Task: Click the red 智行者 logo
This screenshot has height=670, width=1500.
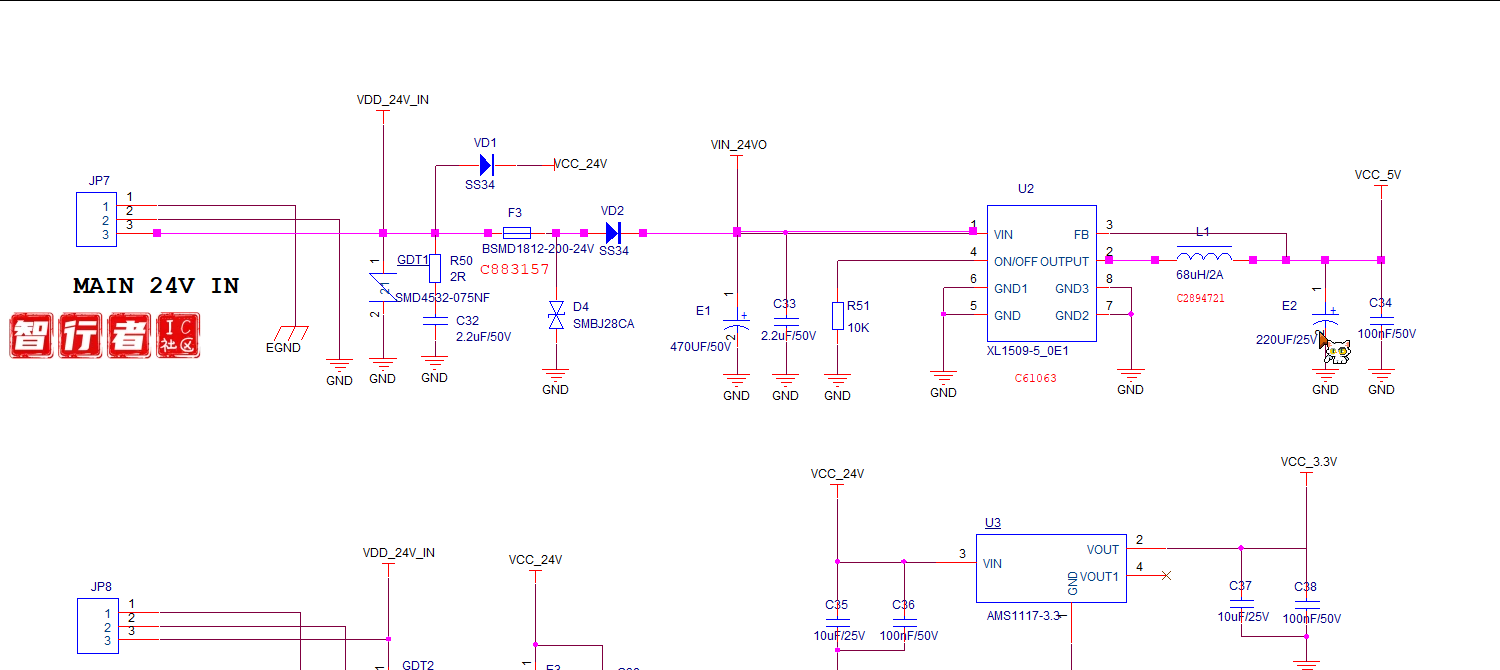Action: click(105, 336)
